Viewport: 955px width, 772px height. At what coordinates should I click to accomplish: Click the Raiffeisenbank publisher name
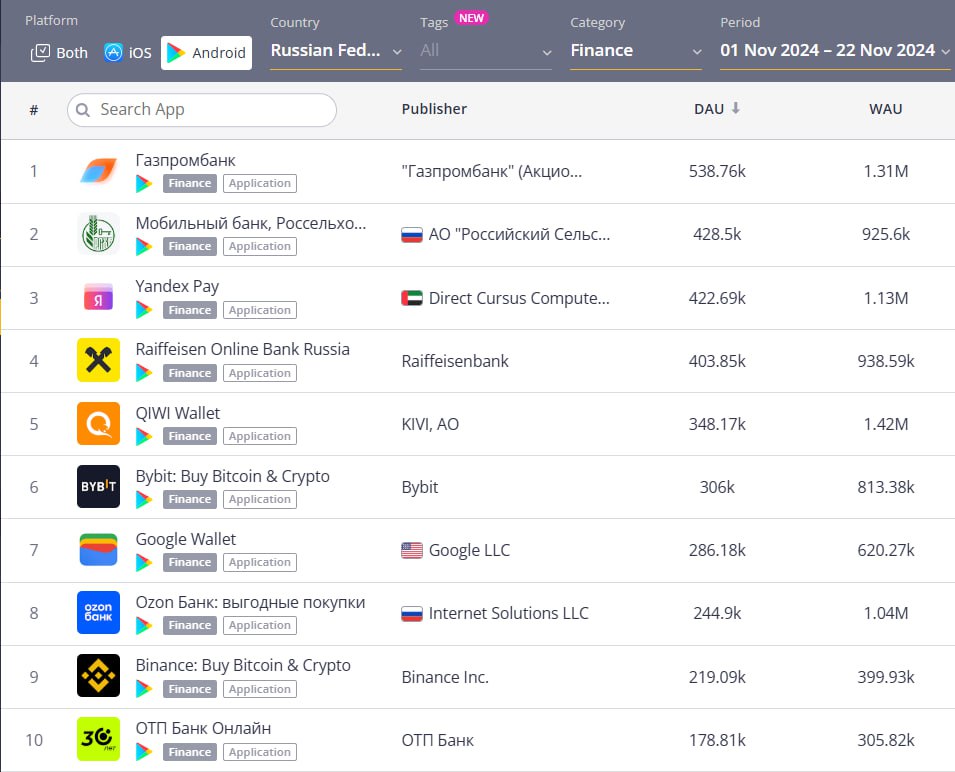tap(455, 361)
